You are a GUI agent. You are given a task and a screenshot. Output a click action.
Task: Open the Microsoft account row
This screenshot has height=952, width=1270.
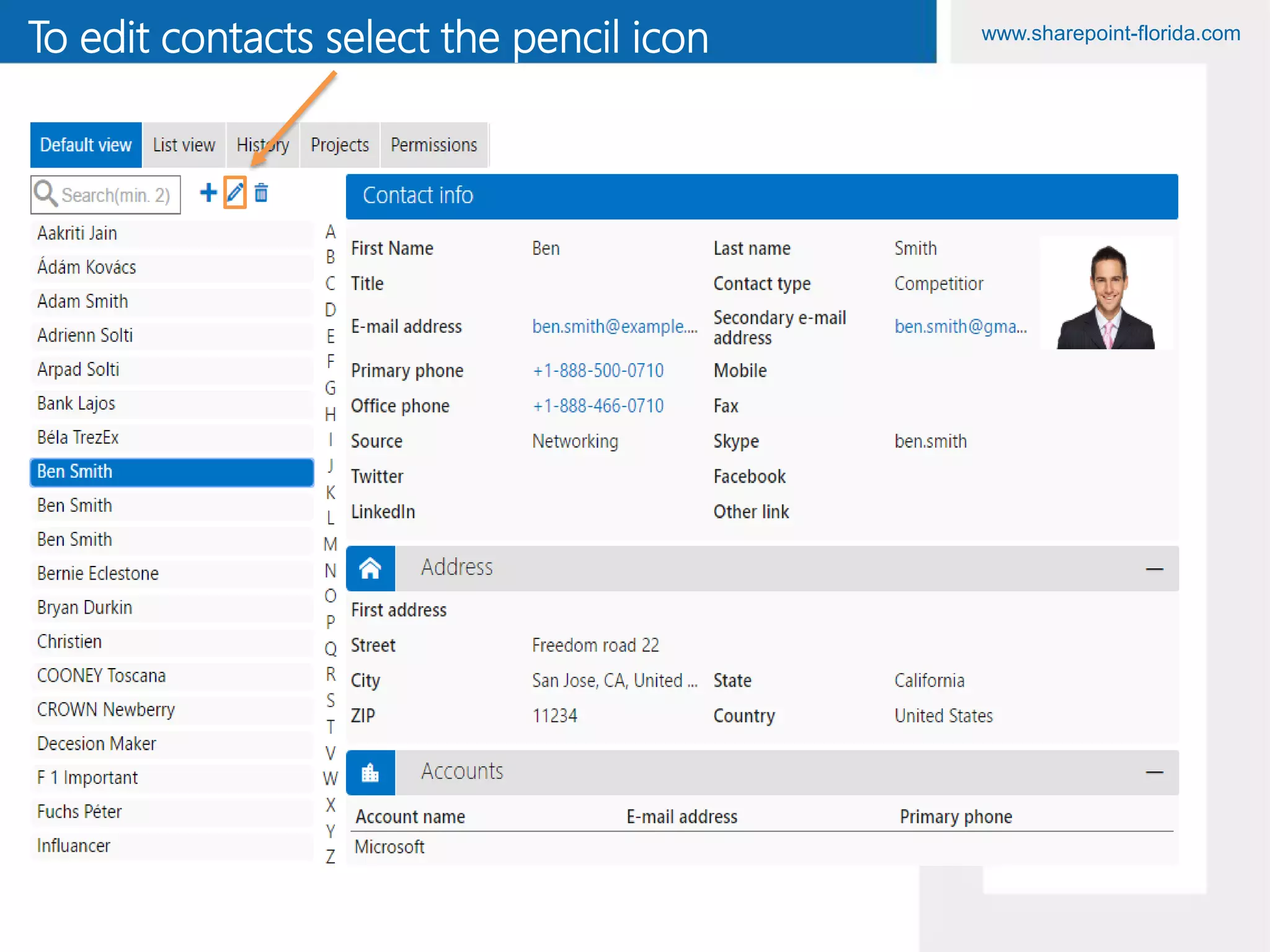(x=763, y=847)
